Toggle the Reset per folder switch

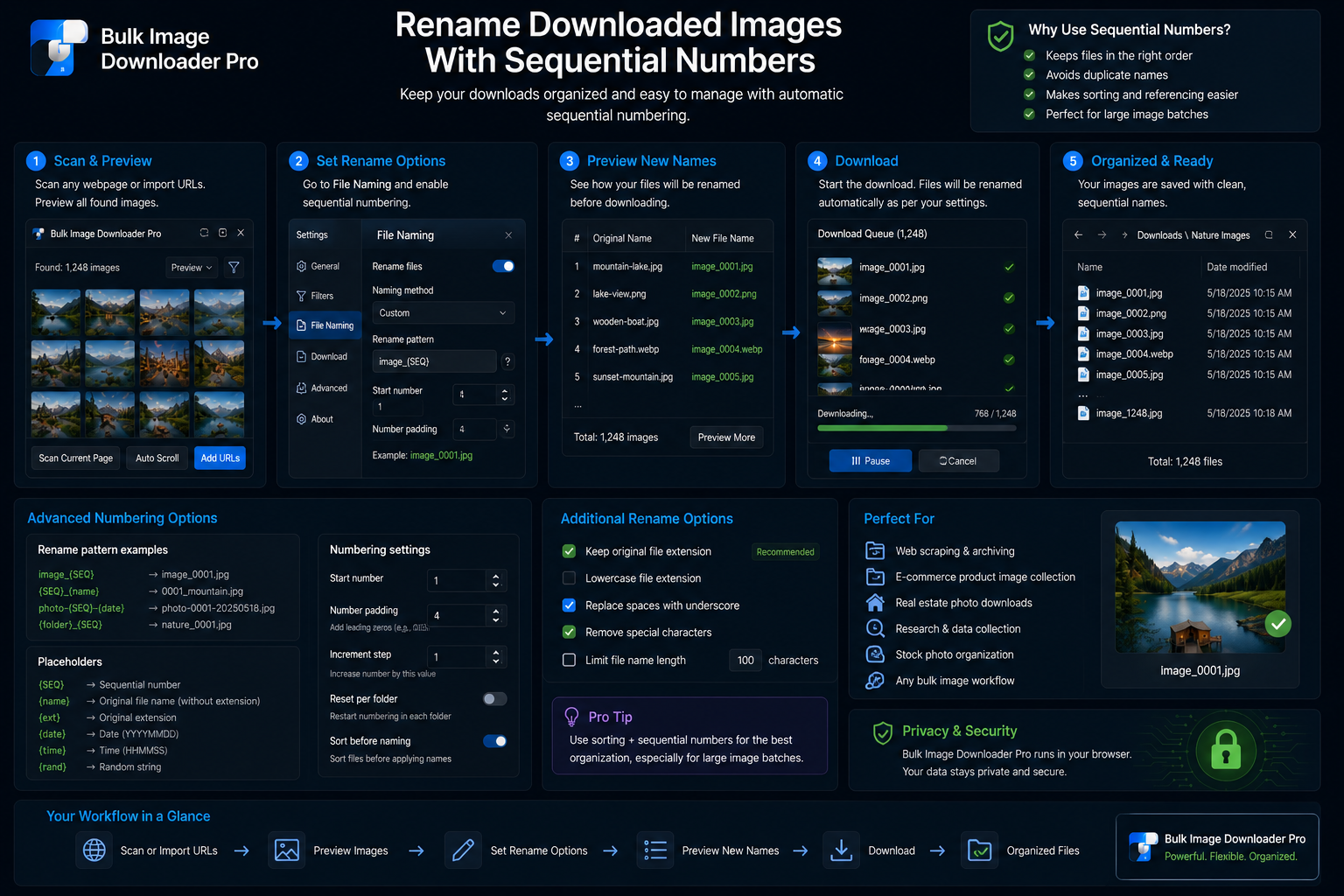coord(494,699)
